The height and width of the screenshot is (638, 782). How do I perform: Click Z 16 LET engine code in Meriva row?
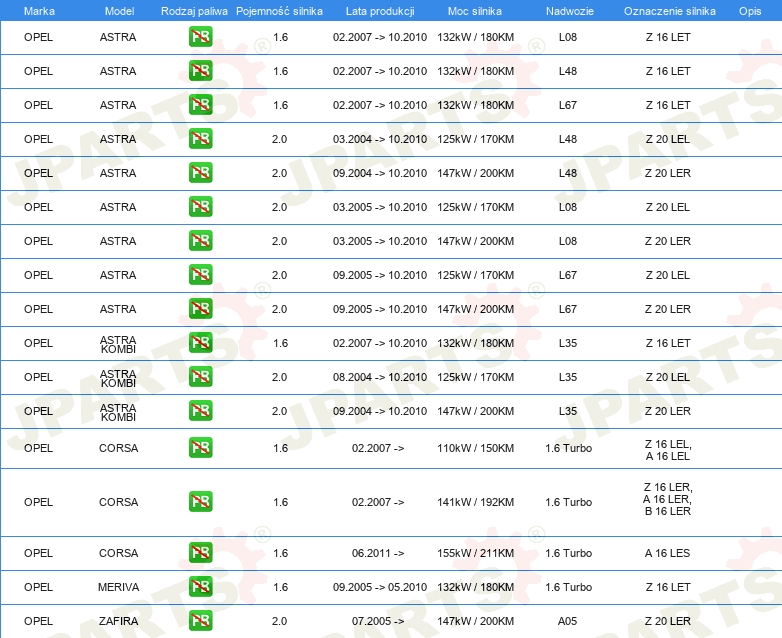pos(668,587)
